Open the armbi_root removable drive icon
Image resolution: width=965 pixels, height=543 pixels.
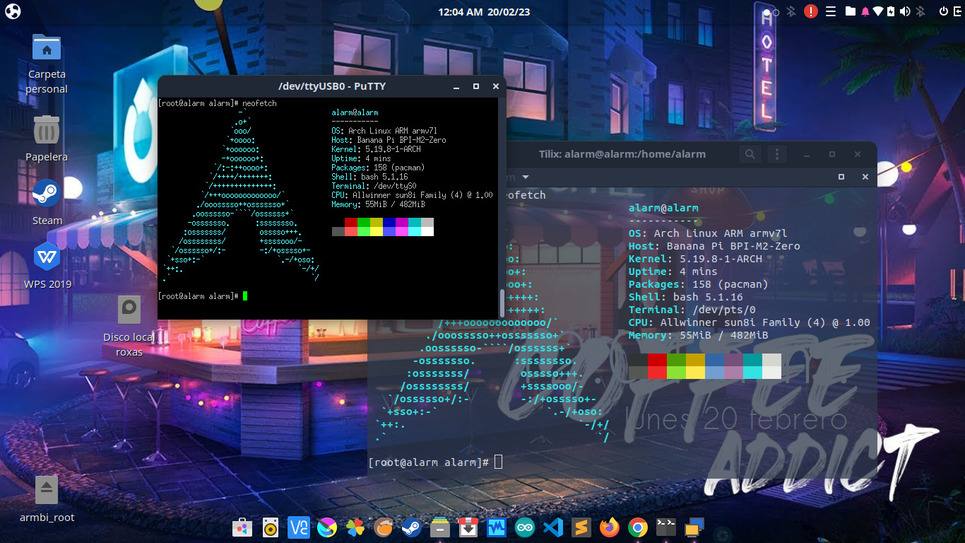(46, 489)
